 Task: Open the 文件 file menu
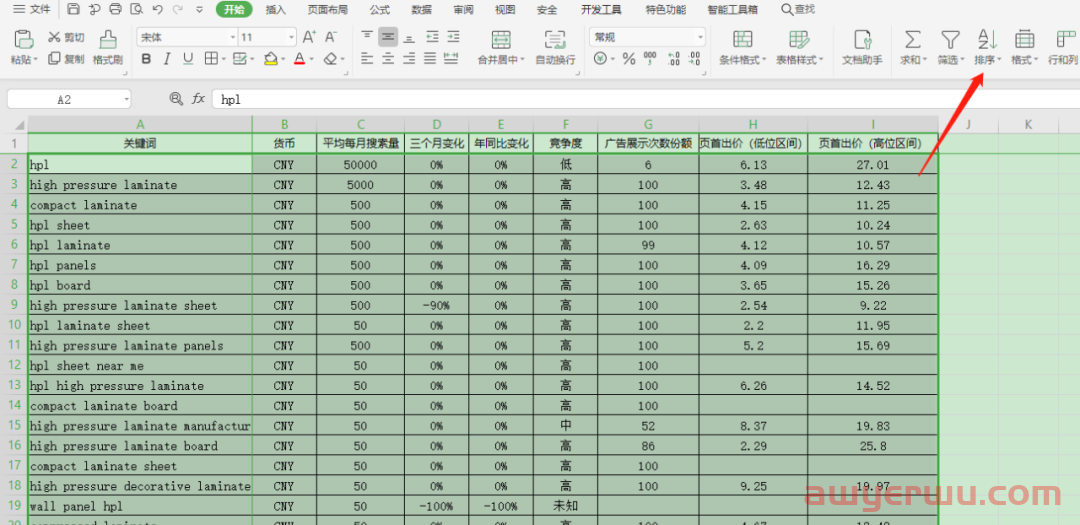(x=32, y=10)
